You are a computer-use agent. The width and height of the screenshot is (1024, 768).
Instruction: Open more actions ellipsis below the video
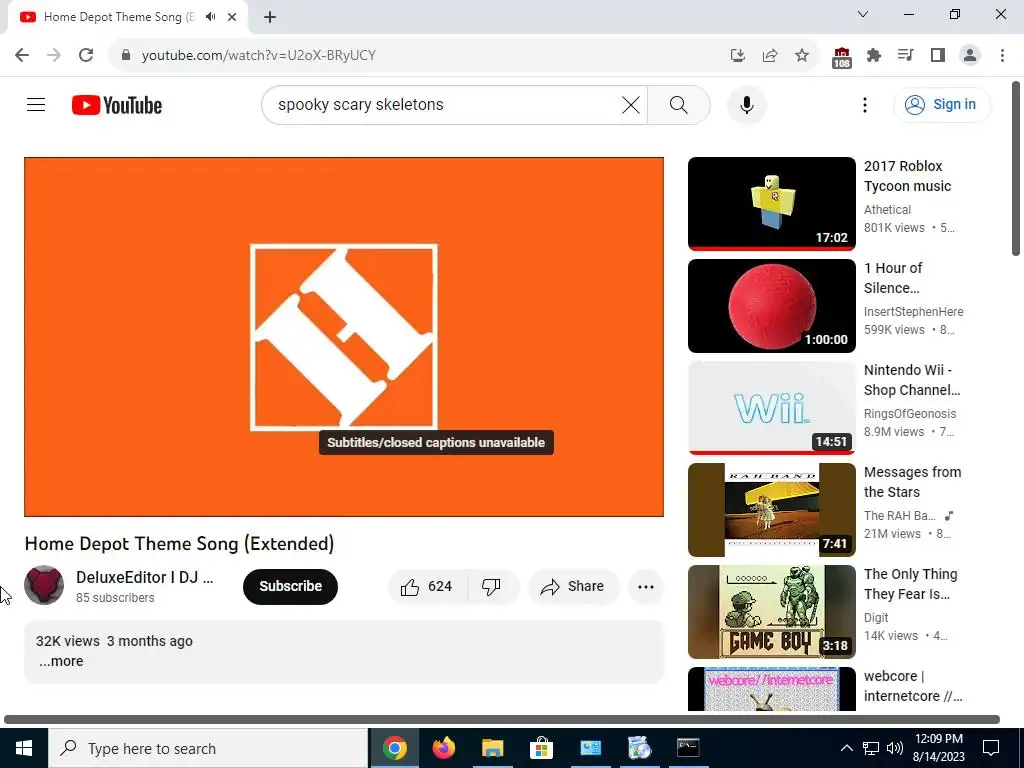click(x=646, y=586)
